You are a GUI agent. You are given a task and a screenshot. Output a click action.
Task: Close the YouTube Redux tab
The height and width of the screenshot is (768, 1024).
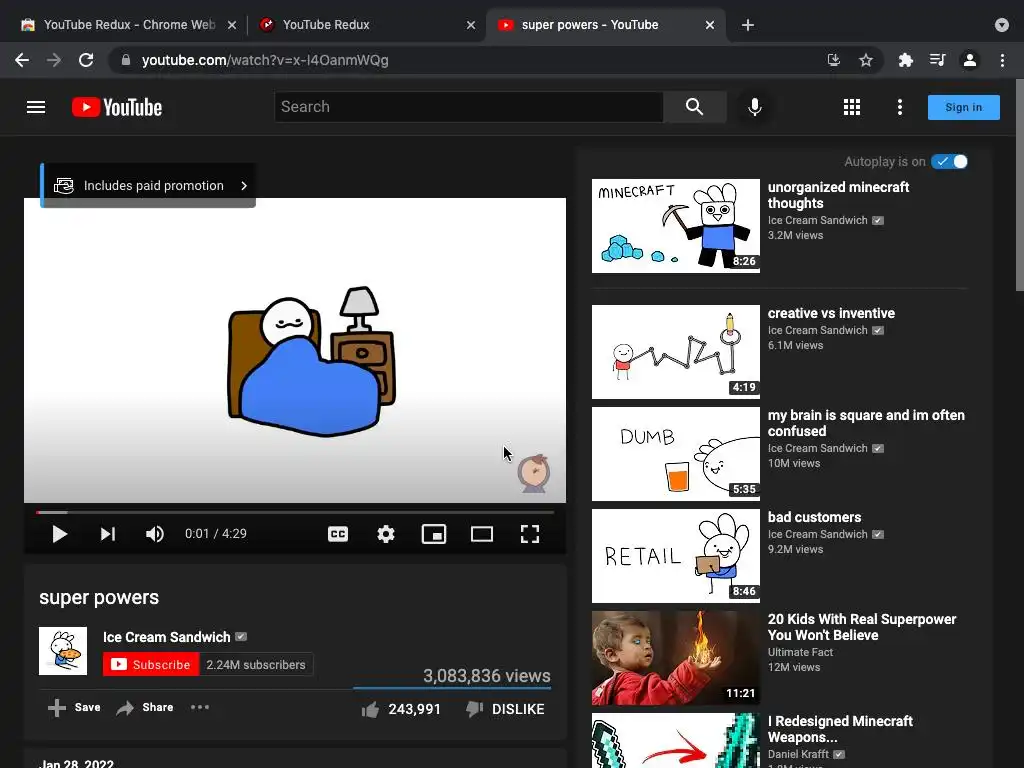click(471, 25)
